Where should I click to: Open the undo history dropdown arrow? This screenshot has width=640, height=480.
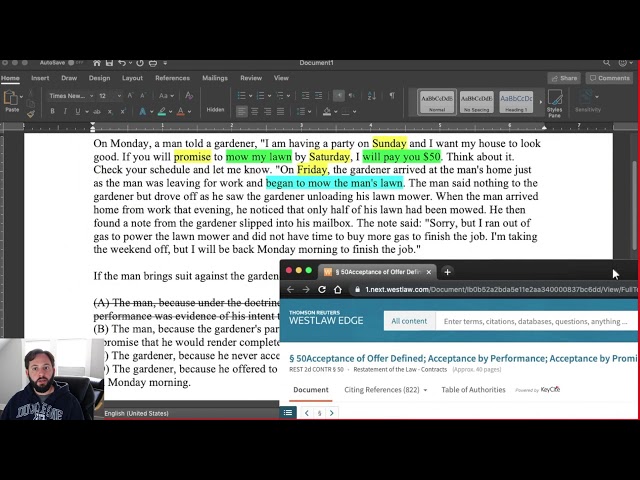click(x=130, y=63)
